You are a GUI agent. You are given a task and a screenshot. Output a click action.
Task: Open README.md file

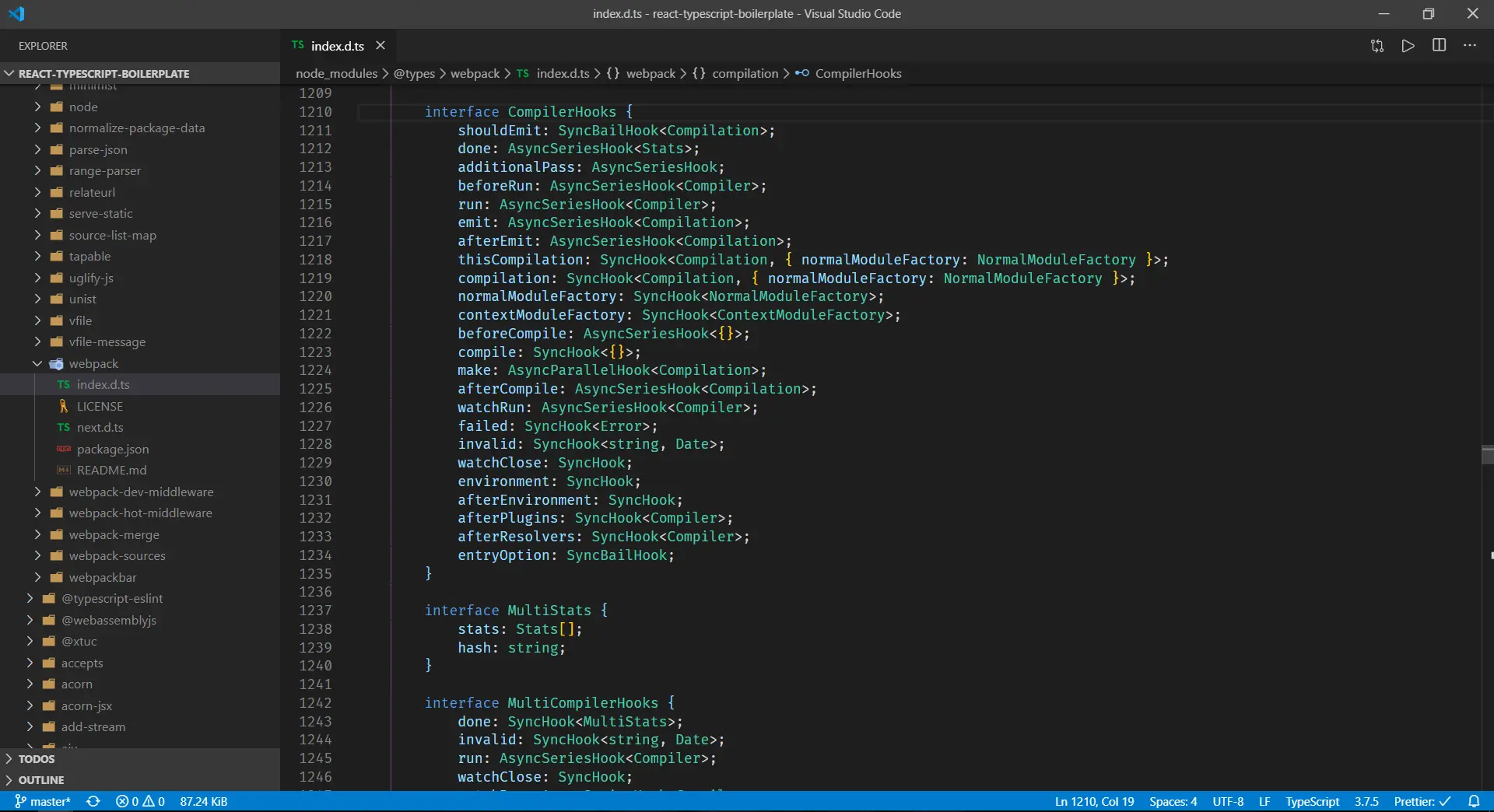[140, 471]
